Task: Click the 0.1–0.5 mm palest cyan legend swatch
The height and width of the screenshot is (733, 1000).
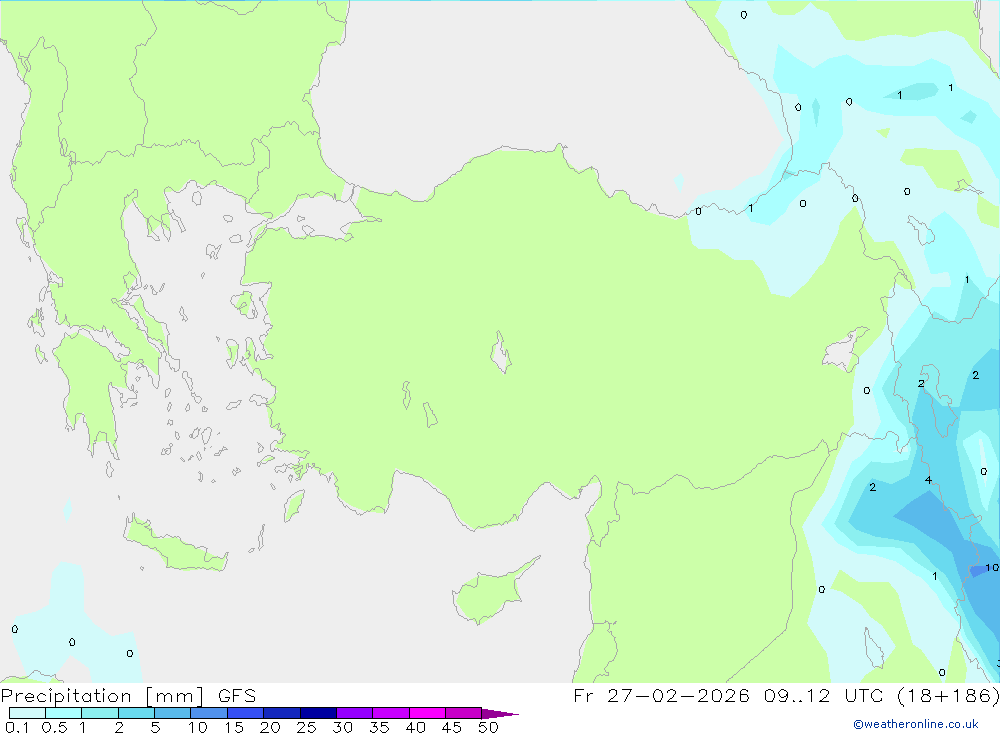Action: (27, 713)
